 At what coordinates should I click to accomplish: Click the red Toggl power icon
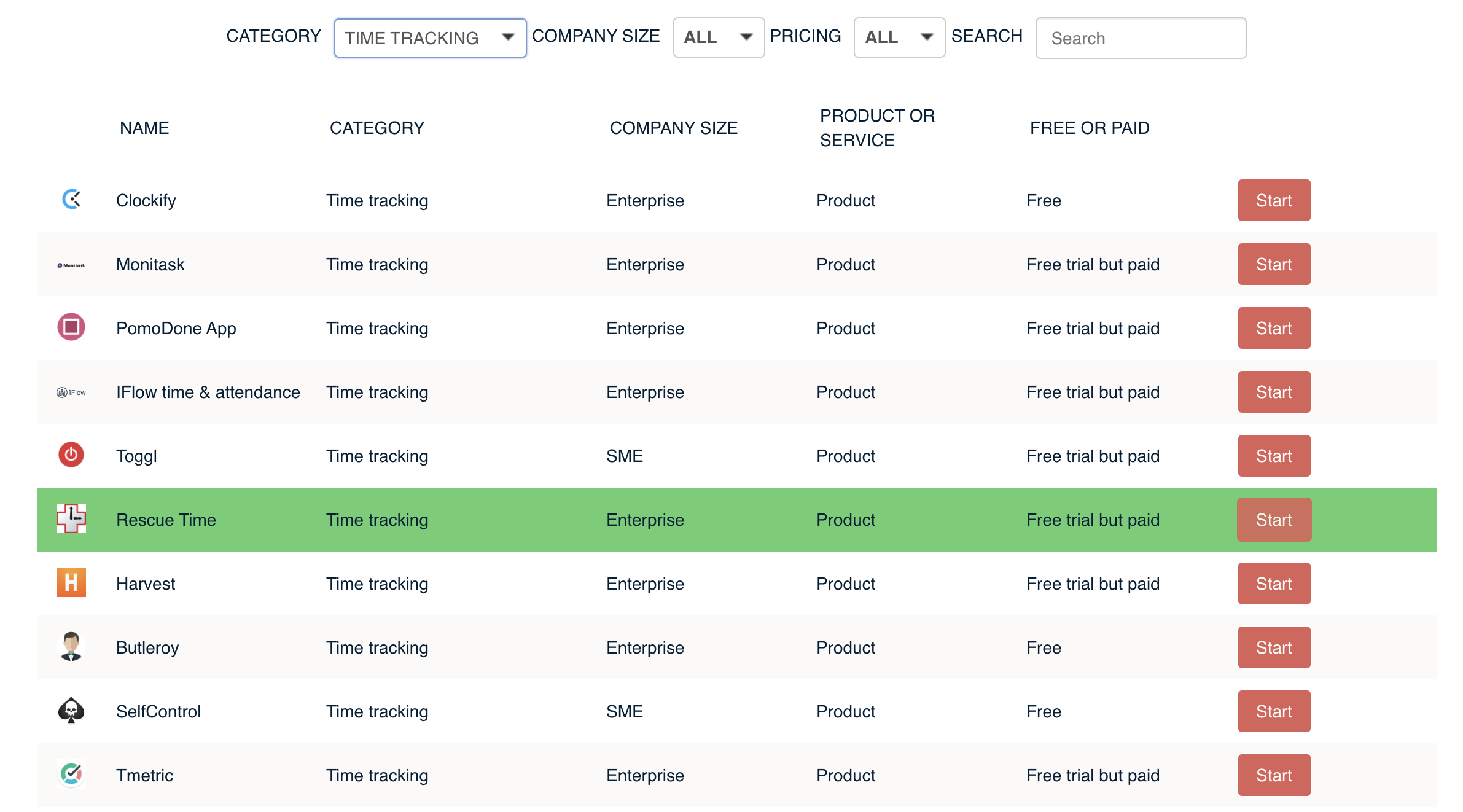click(x=71, y=455)
